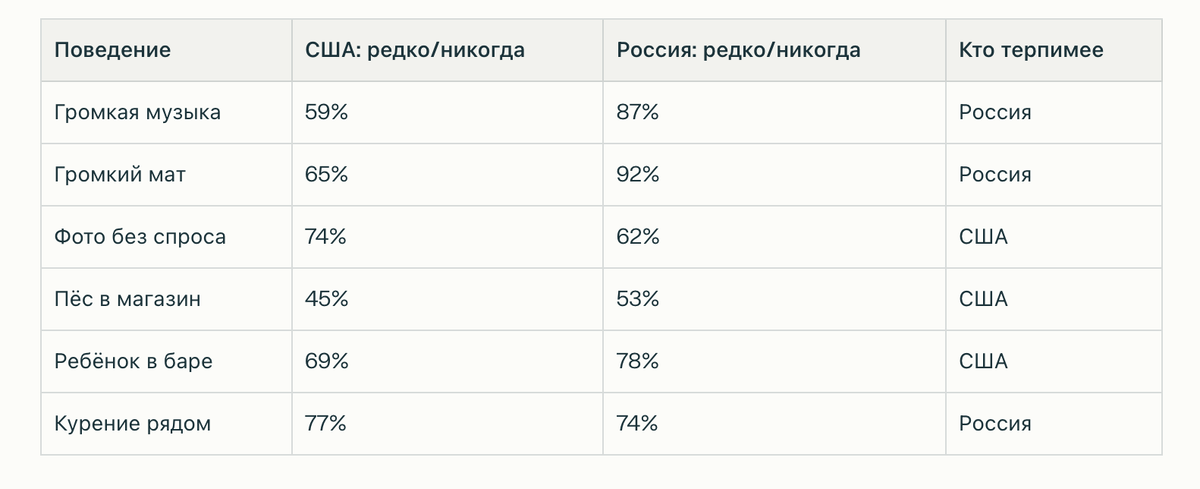The height and width of the screenshot is (489, 1200).
Task: Click the 78% value for Ребёнок в баре
Action: coord(637,361)
